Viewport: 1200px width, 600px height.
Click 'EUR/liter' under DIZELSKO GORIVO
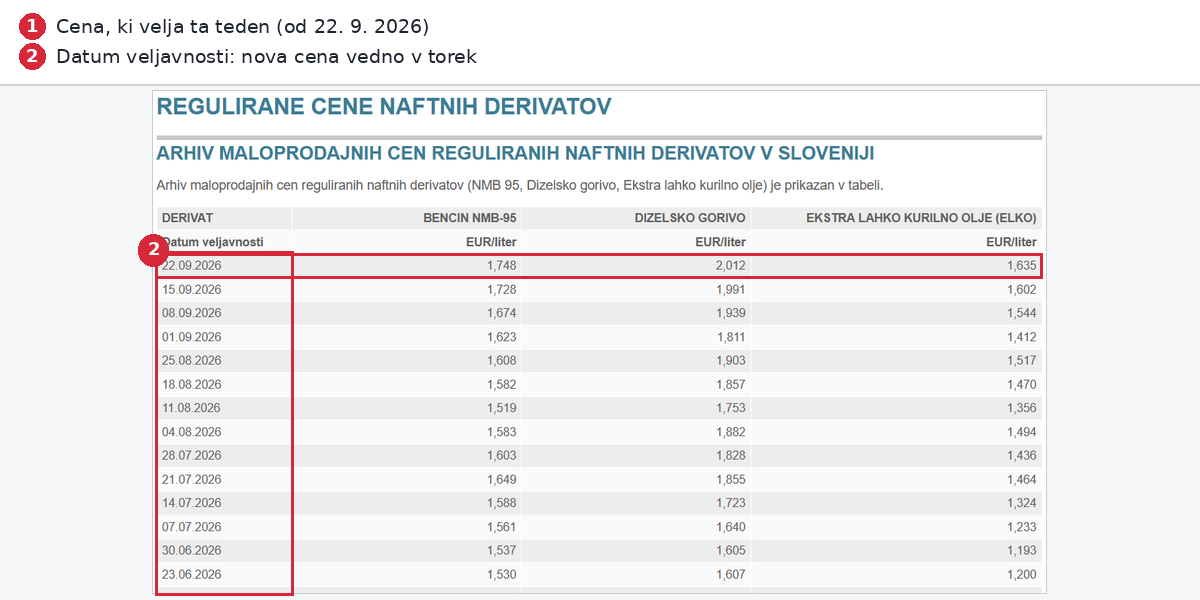tap(721, 242)
